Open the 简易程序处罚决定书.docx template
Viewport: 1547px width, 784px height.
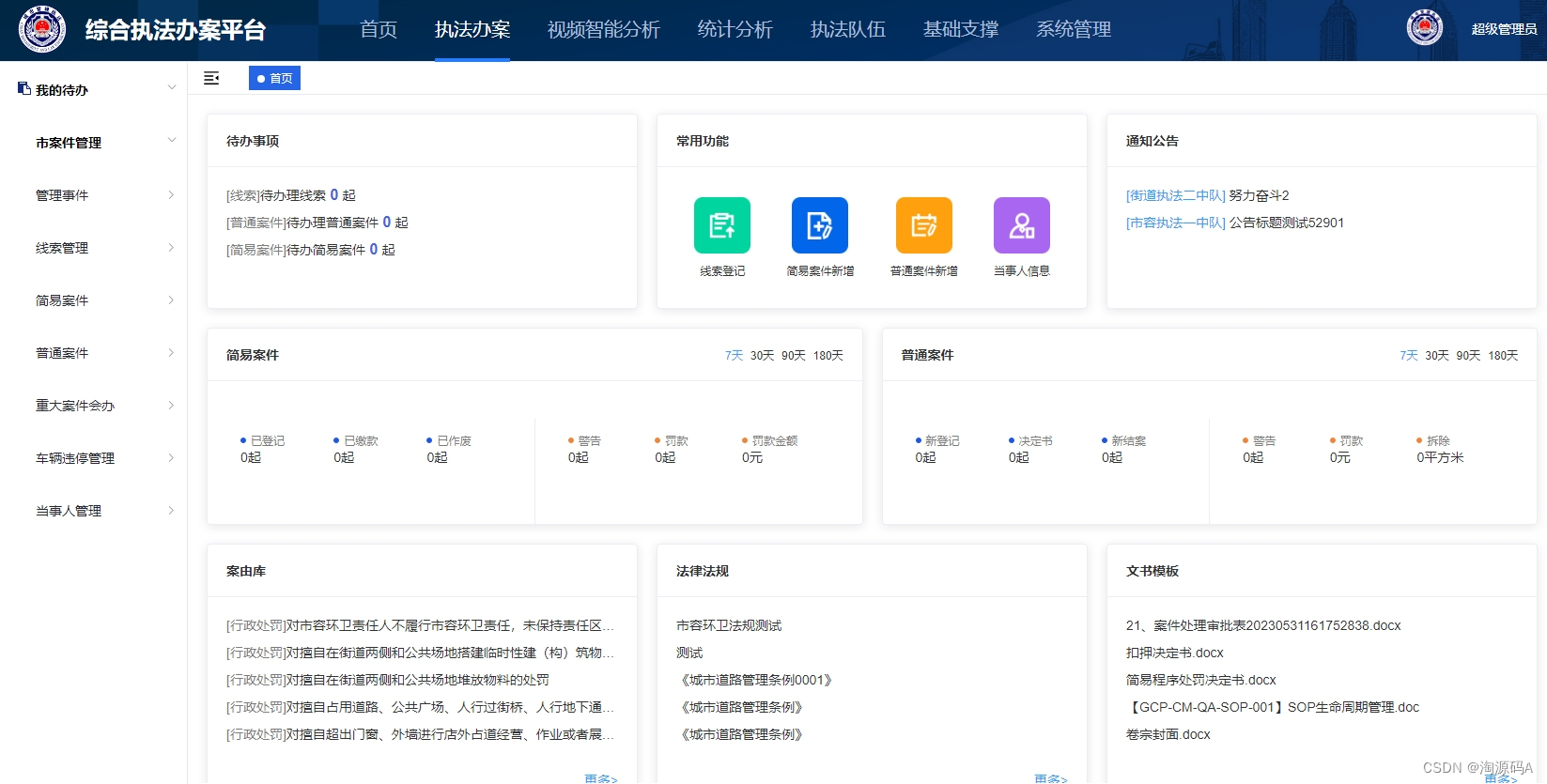click(x=1201, y=680)
